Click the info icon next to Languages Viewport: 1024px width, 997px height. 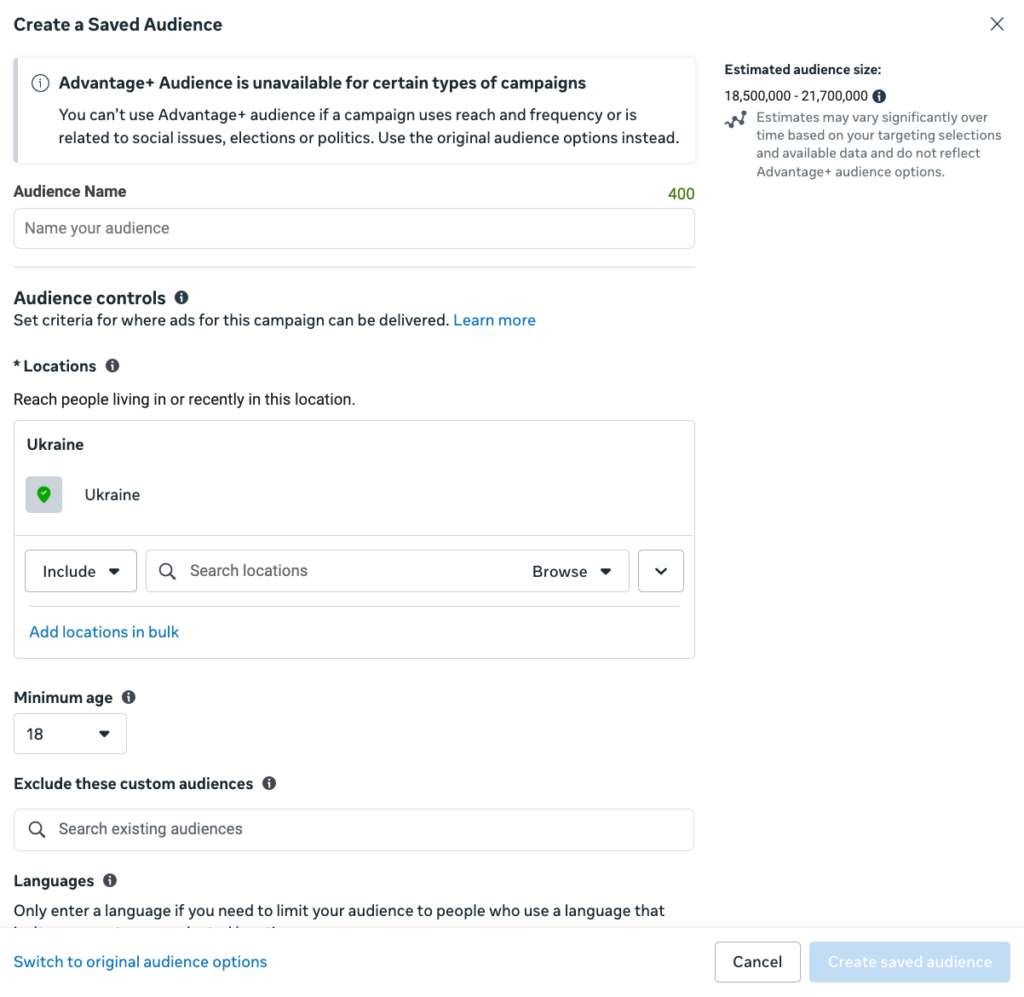[110, 881]
